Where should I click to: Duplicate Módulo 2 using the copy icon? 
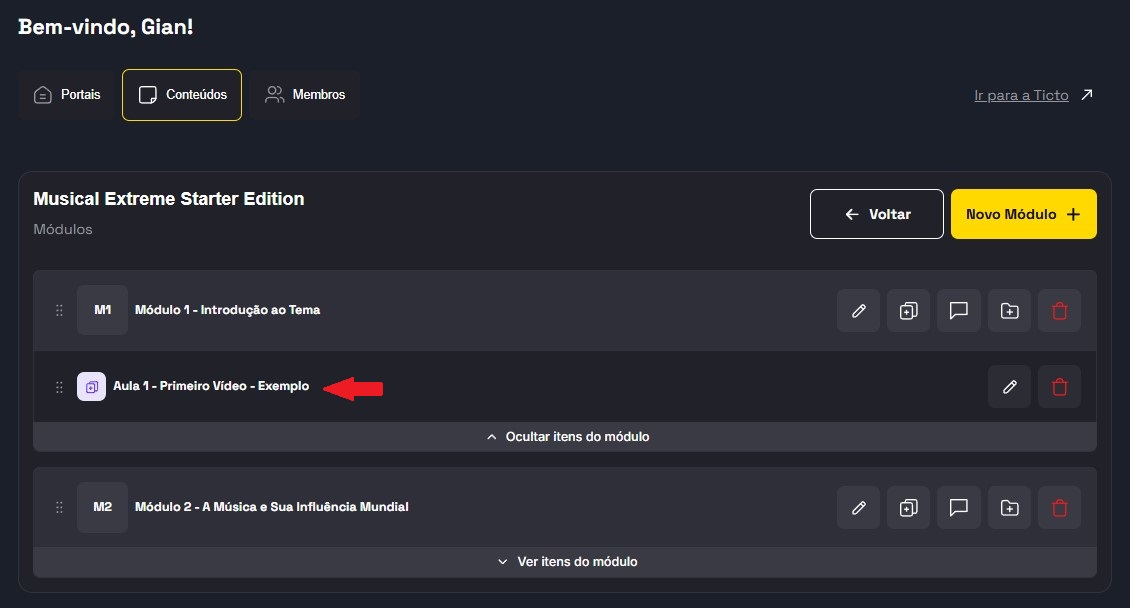pyautogui.click(x=908, y=507)
